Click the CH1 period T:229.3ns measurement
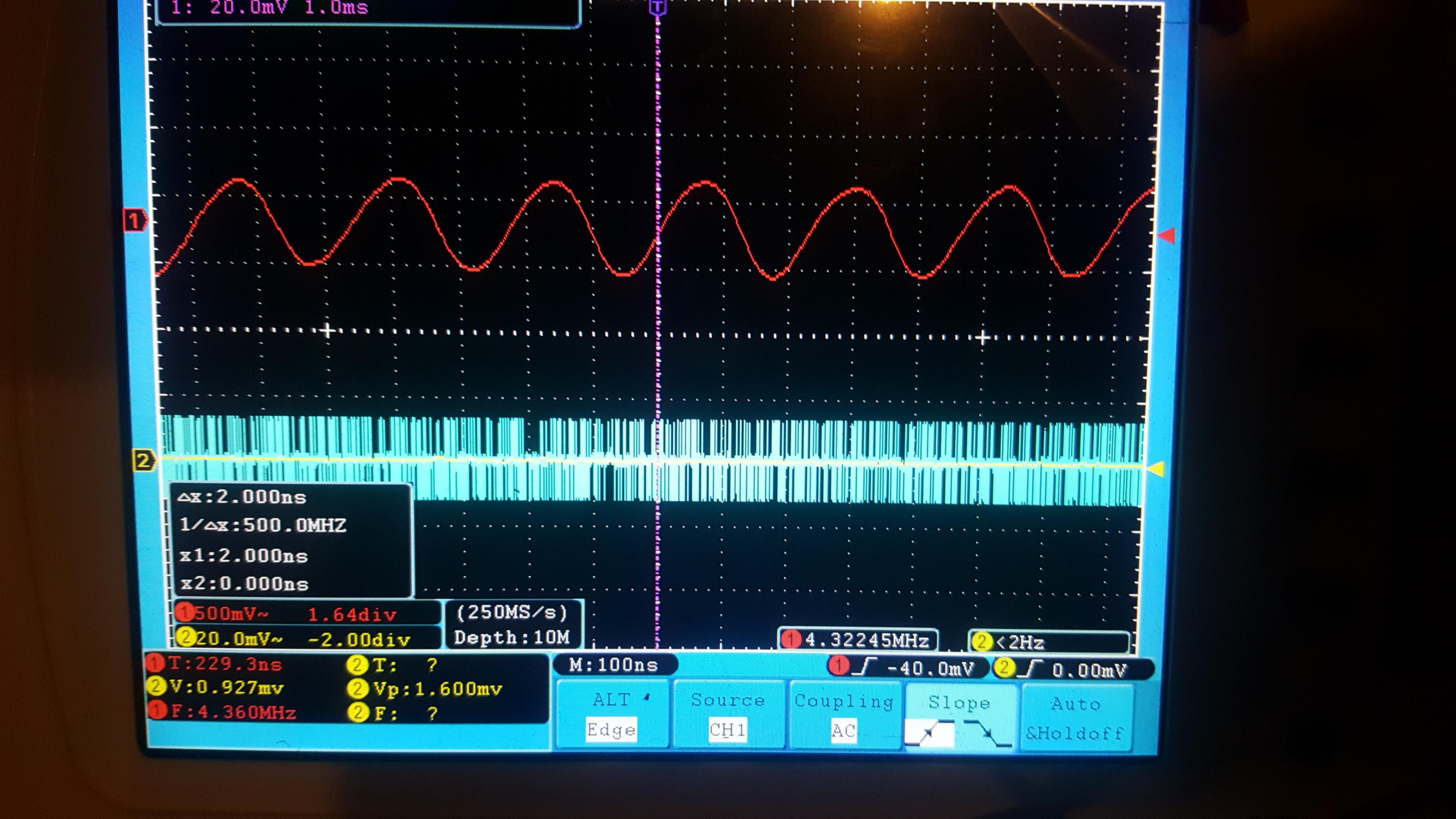 pos(215,664)
